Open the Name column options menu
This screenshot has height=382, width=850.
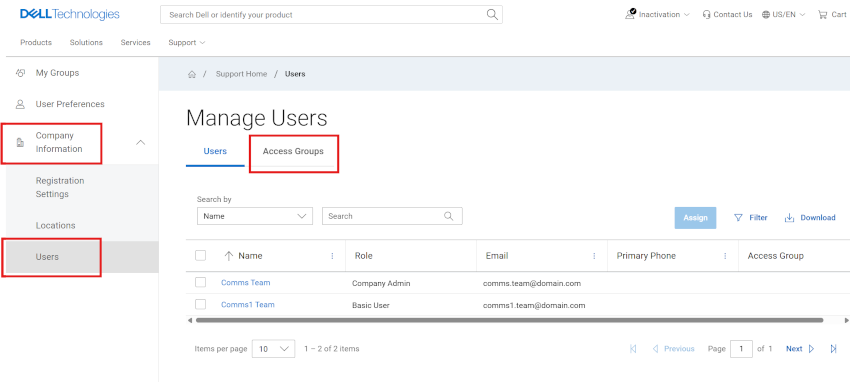point(332,256)
